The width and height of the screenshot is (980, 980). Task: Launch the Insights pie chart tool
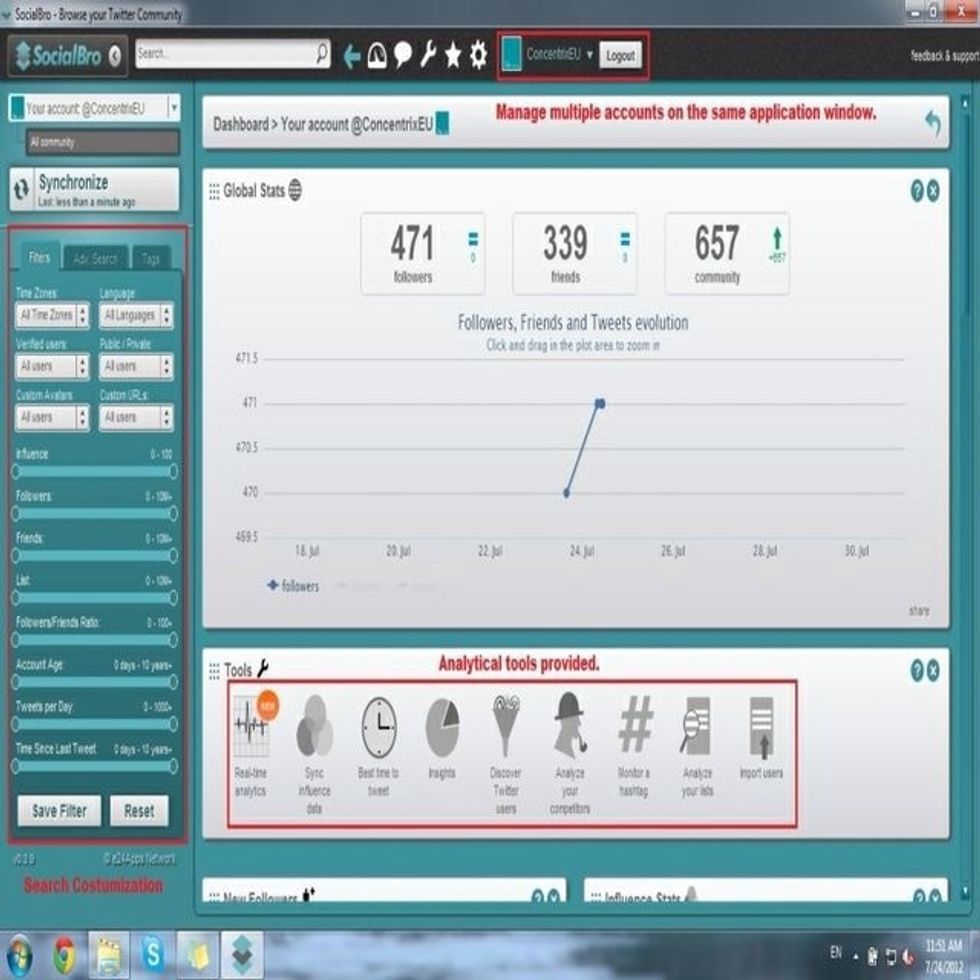coord(442,728)
